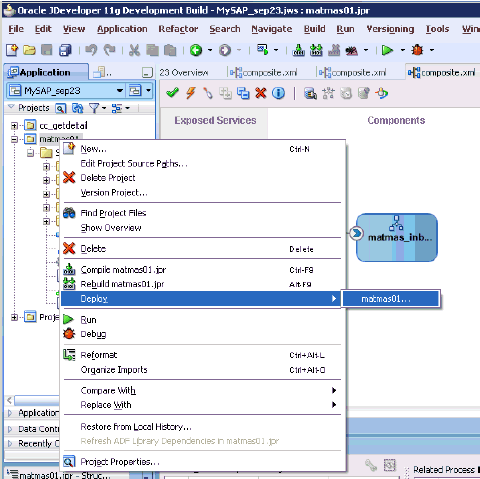Choose Version Project... entry
Image resolution: width=480 pixels, height=479 pixels.
pyautogui.click(x=114, y=193)
